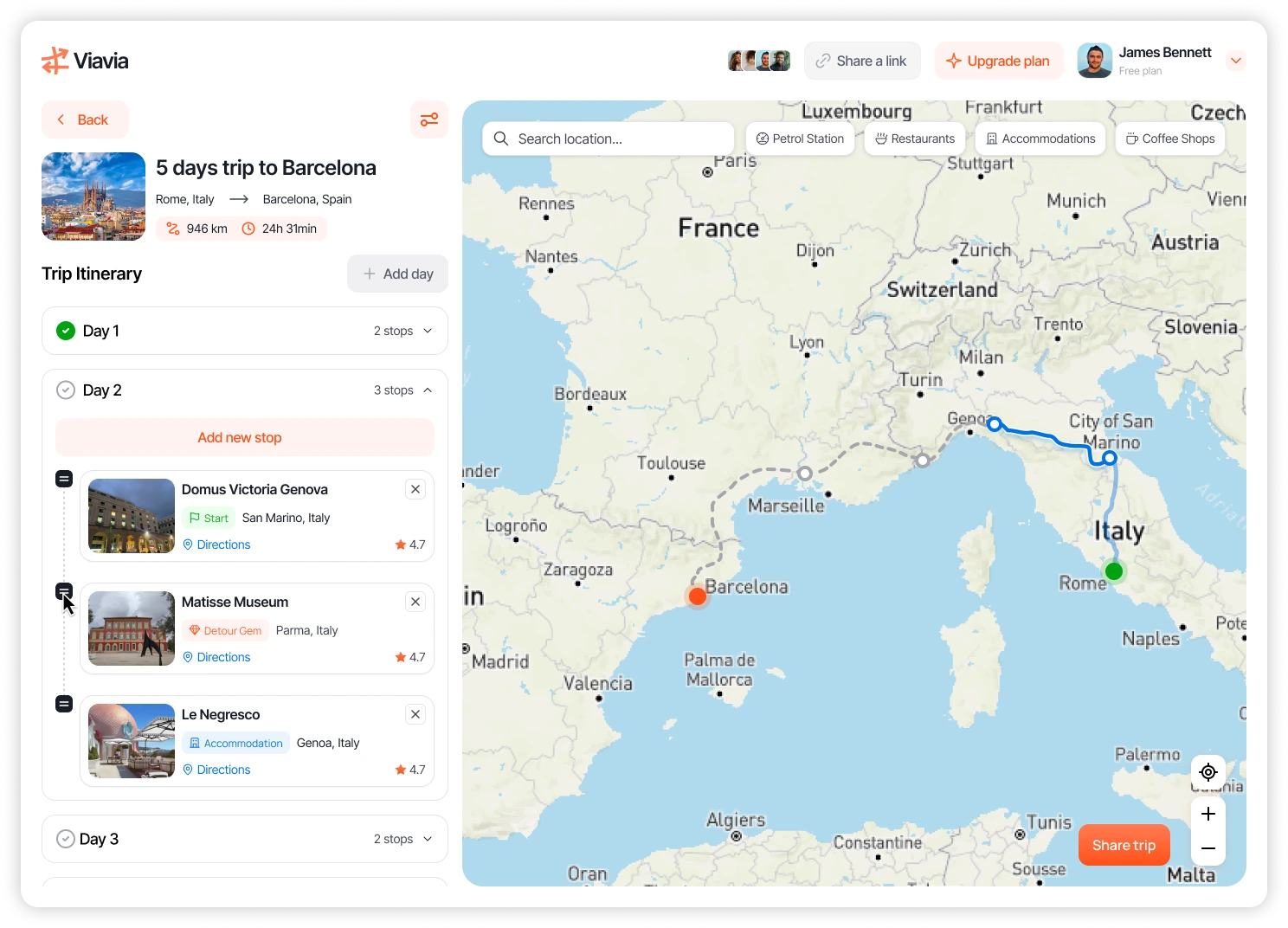Click the Search location input field
The width and height of the screenshot is (1288, 928).
(606, 139)
